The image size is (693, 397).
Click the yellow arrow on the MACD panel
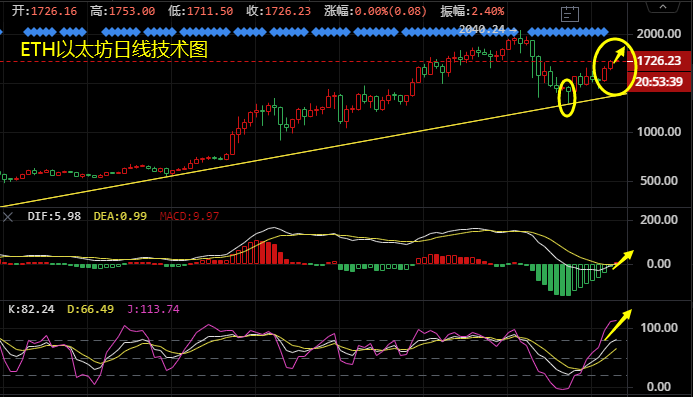(623, 260)
